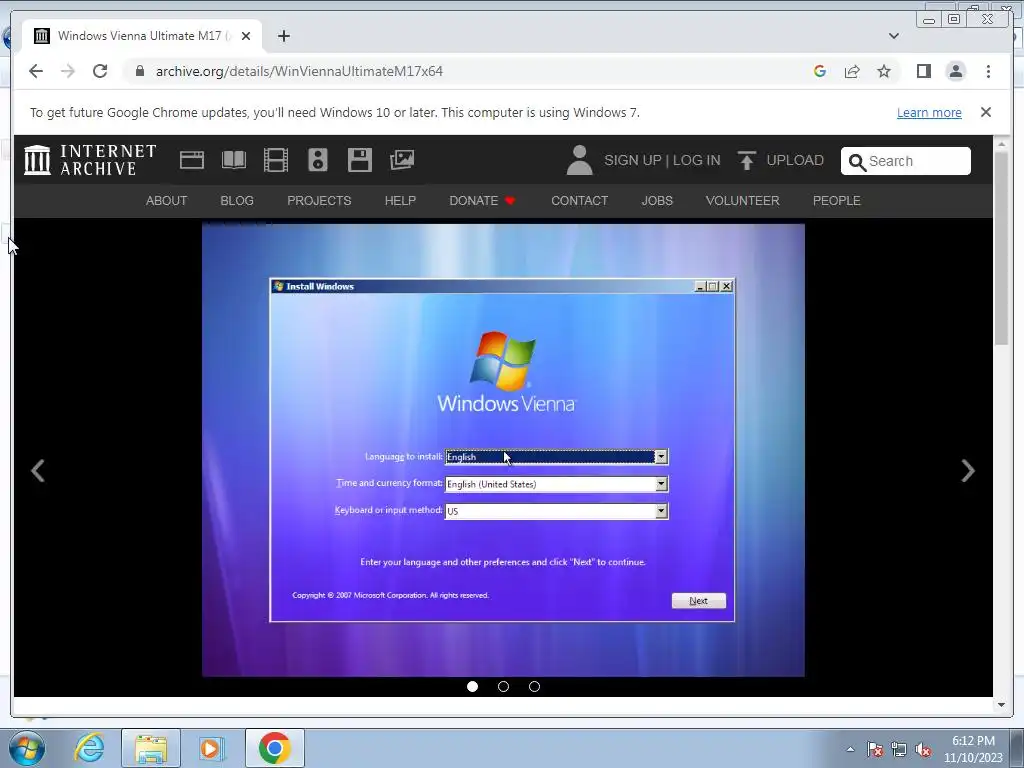Select the first carousel dot
The width and height of the screenshot is (1024, 768).
tap(472, 686)
